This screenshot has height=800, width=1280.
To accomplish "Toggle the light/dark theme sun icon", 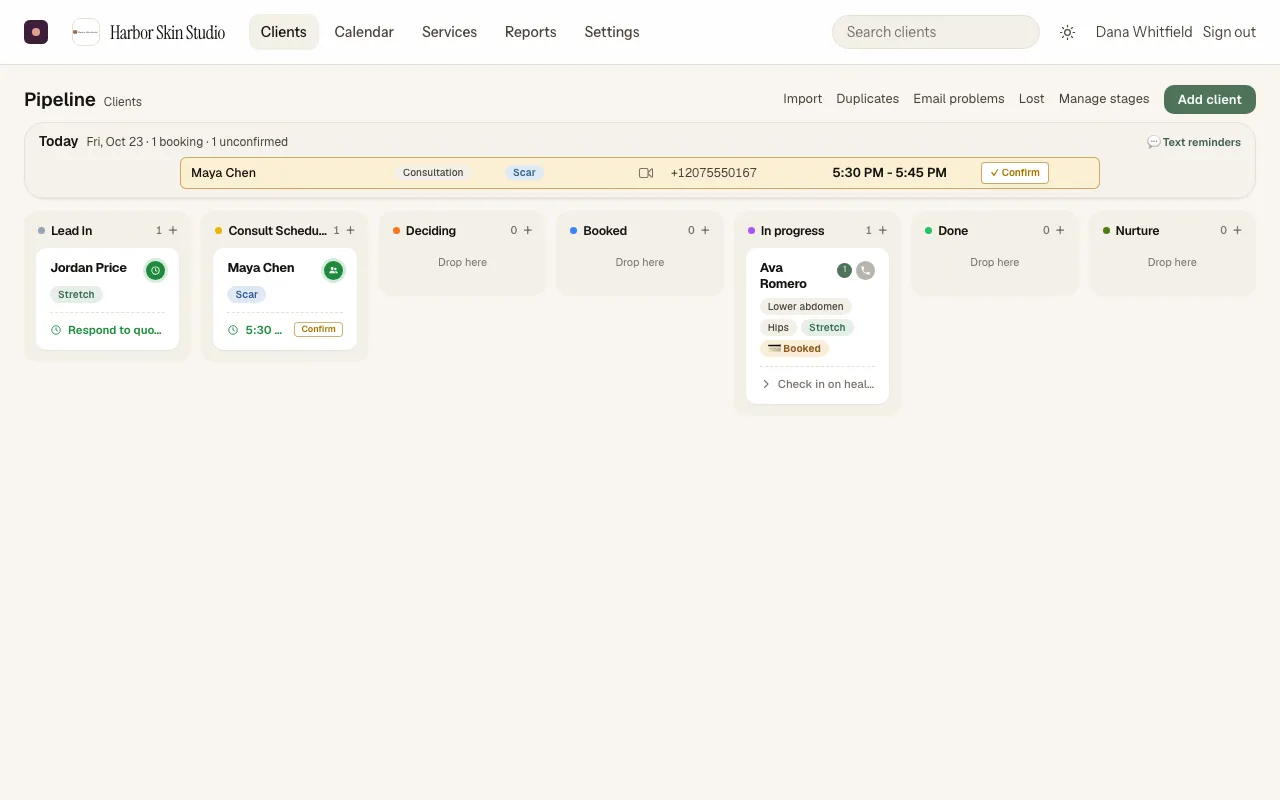I will click(x=1067, y=32).
